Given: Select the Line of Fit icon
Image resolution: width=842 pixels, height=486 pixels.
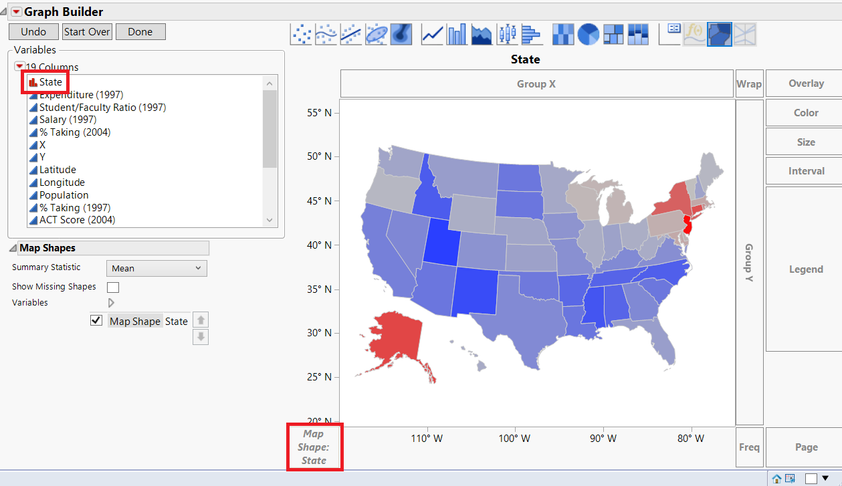Looking at the screenshot, I should pyautogui.click(x=351, y=34).
